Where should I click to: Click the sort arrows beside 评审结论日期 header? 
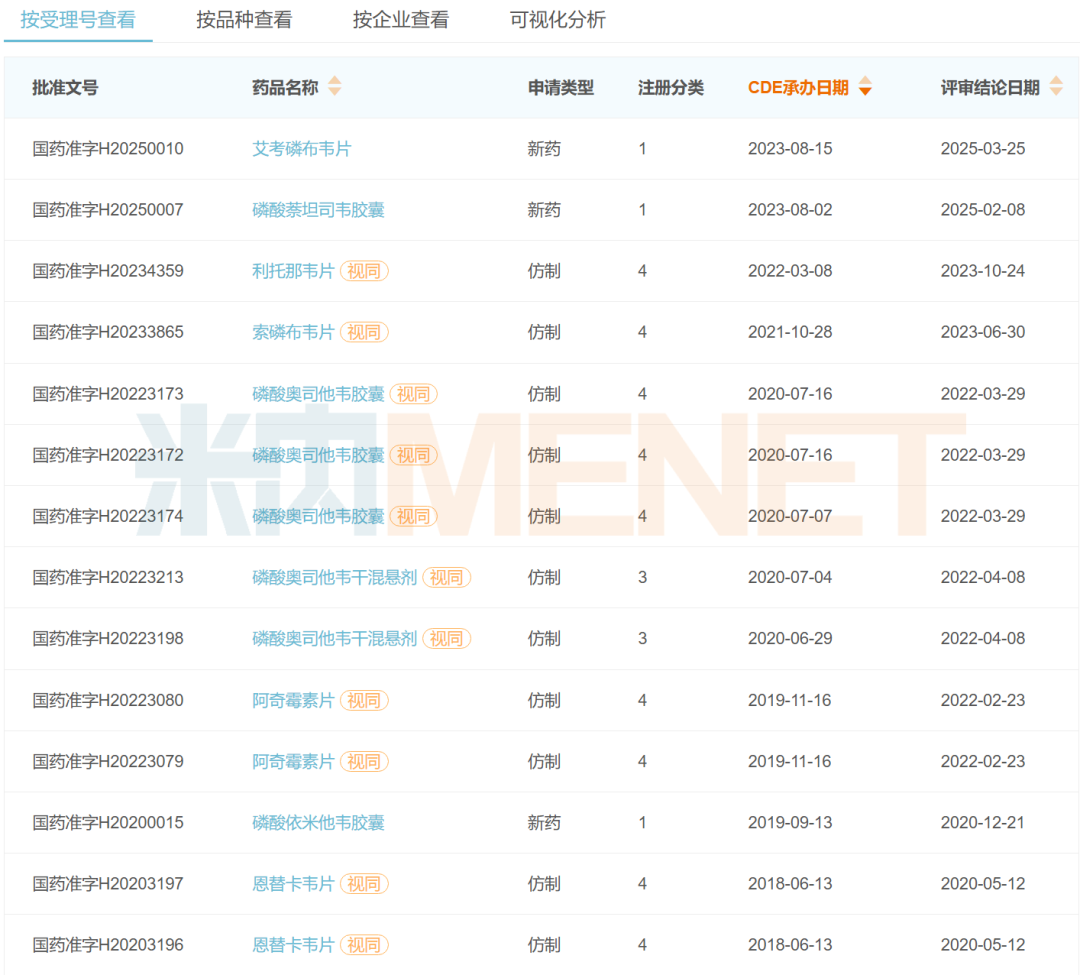[x=1056, y=87]
